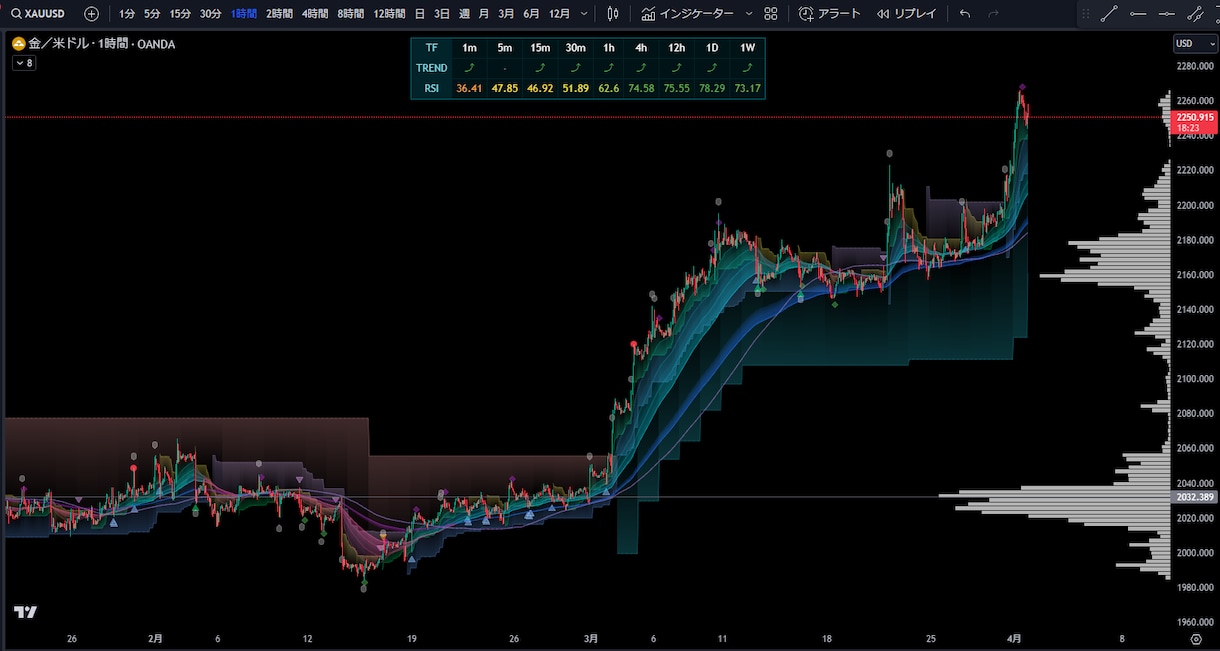Open the XAUUSD symbol search
Screen dimensions: 1220x651
(39, 14)
